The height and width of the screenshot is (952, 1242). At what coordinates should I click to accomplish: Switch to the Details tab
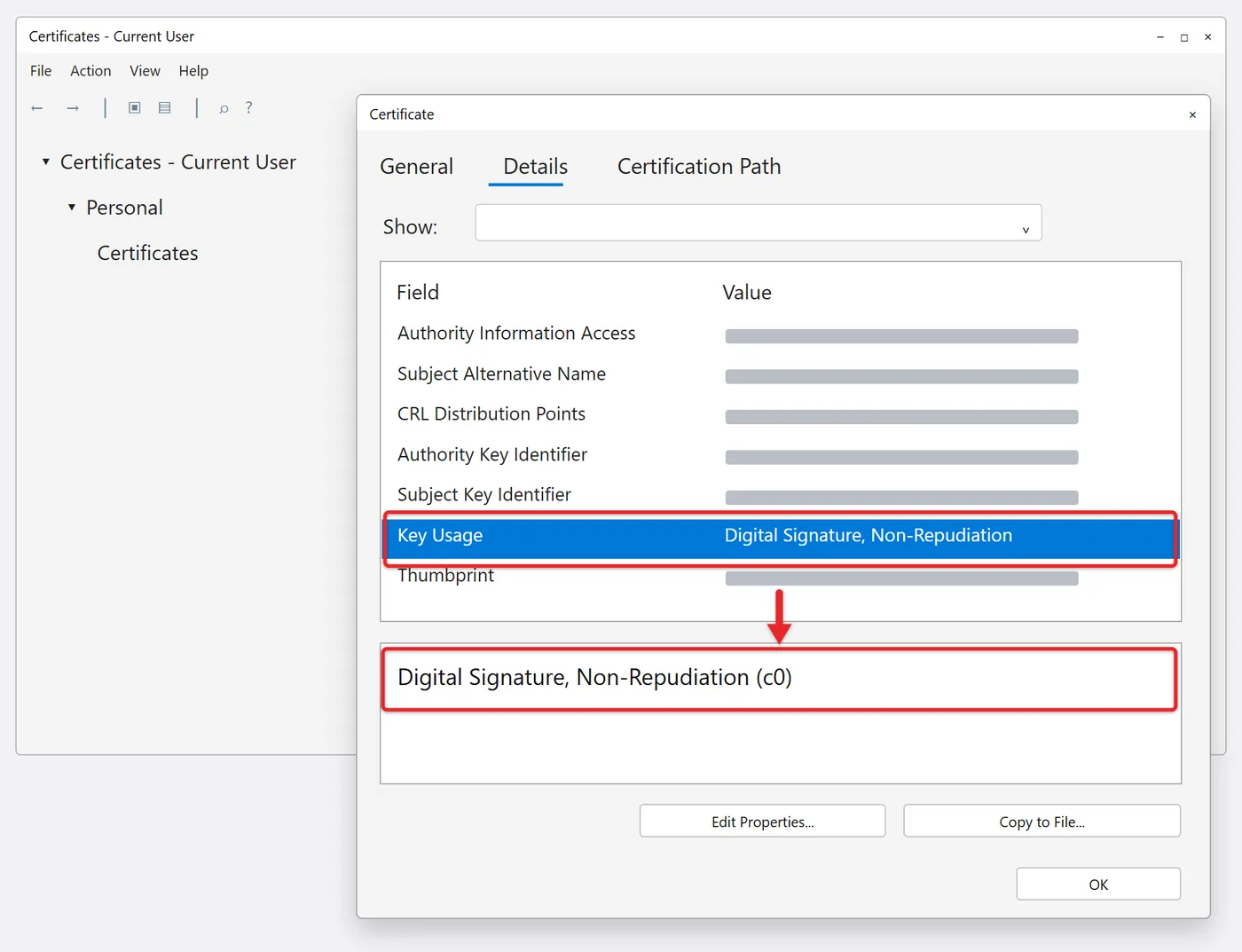click(x=535, y=166)
